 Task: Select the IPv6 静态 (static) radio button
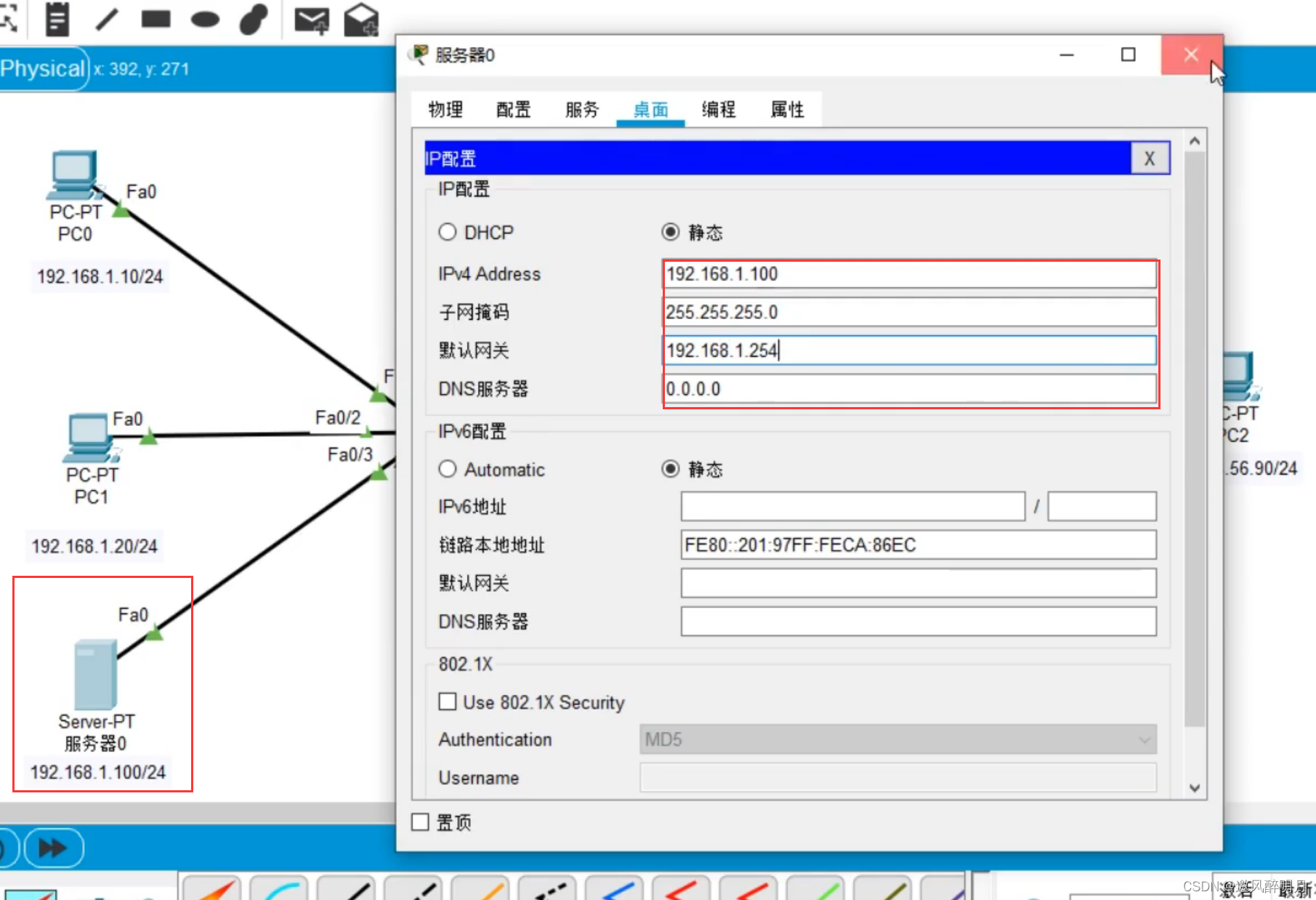[670, 469]
